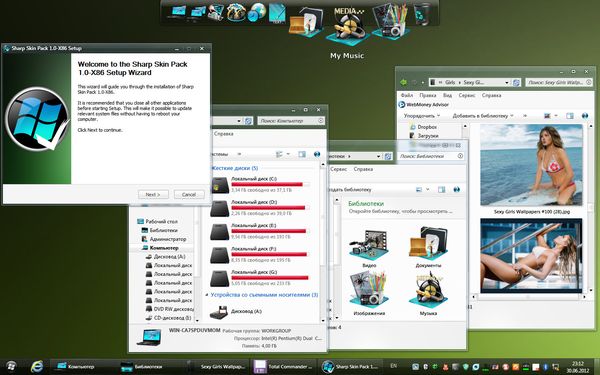Open the Справка menu in the Sexy Girls window
Image resolution: width=600 pixels, height=375 pixels.
[x=491, y=95]
